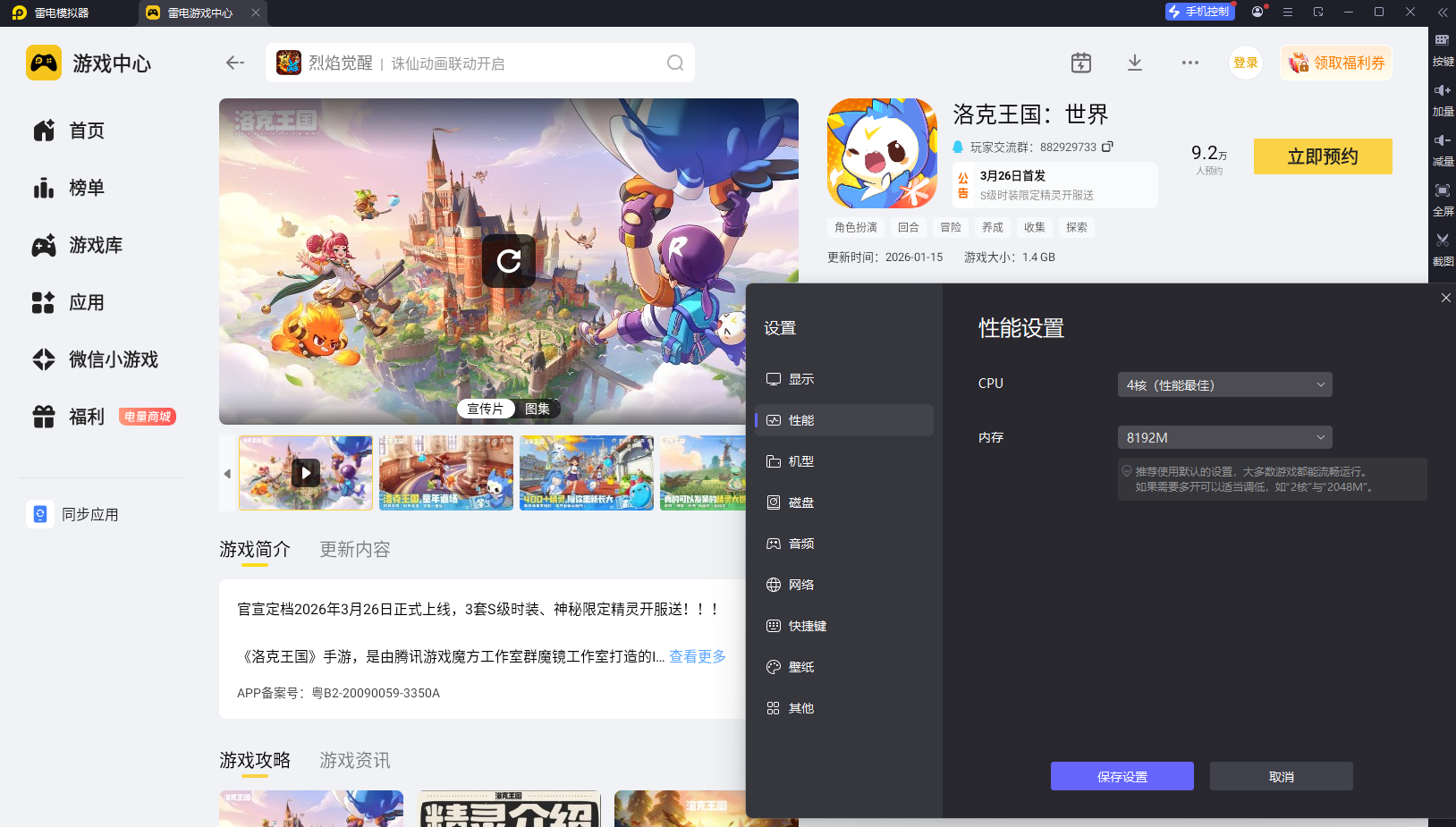This screenshot has height=827, width=1456.
Task: Open the user account icon in title bar
Action: coord(1258,12)
